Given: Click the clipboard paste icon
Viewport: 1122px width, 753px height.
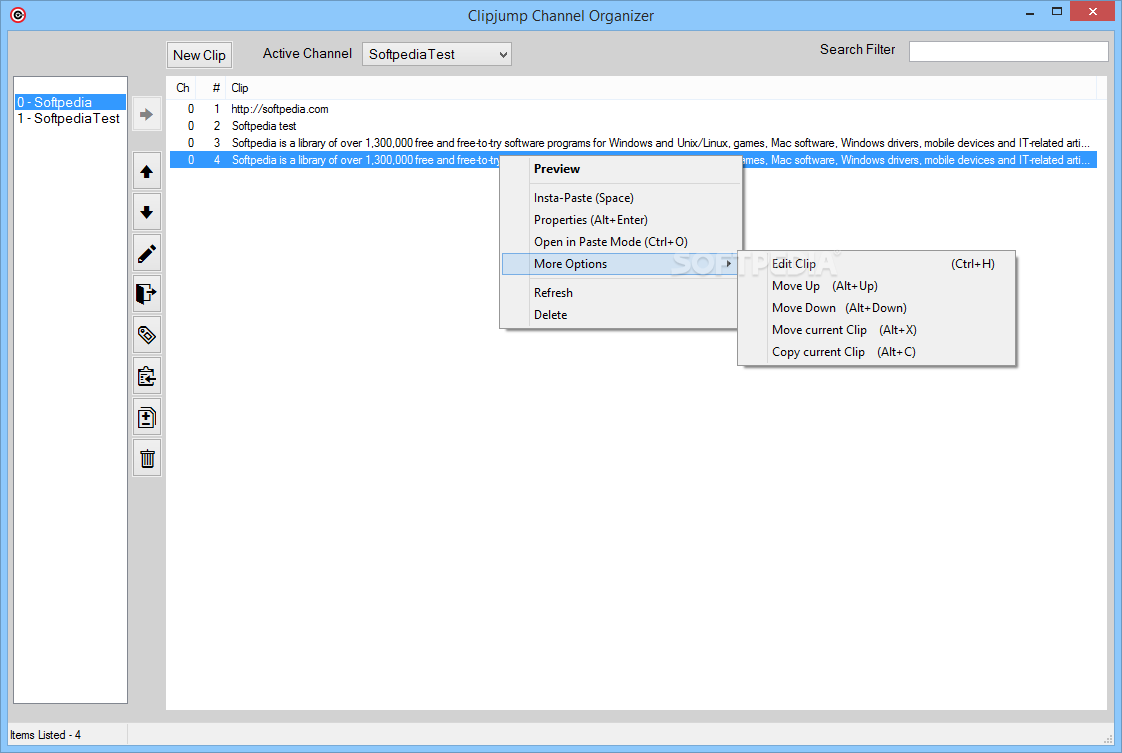Looking at the screenshot, I should point(147,376).
